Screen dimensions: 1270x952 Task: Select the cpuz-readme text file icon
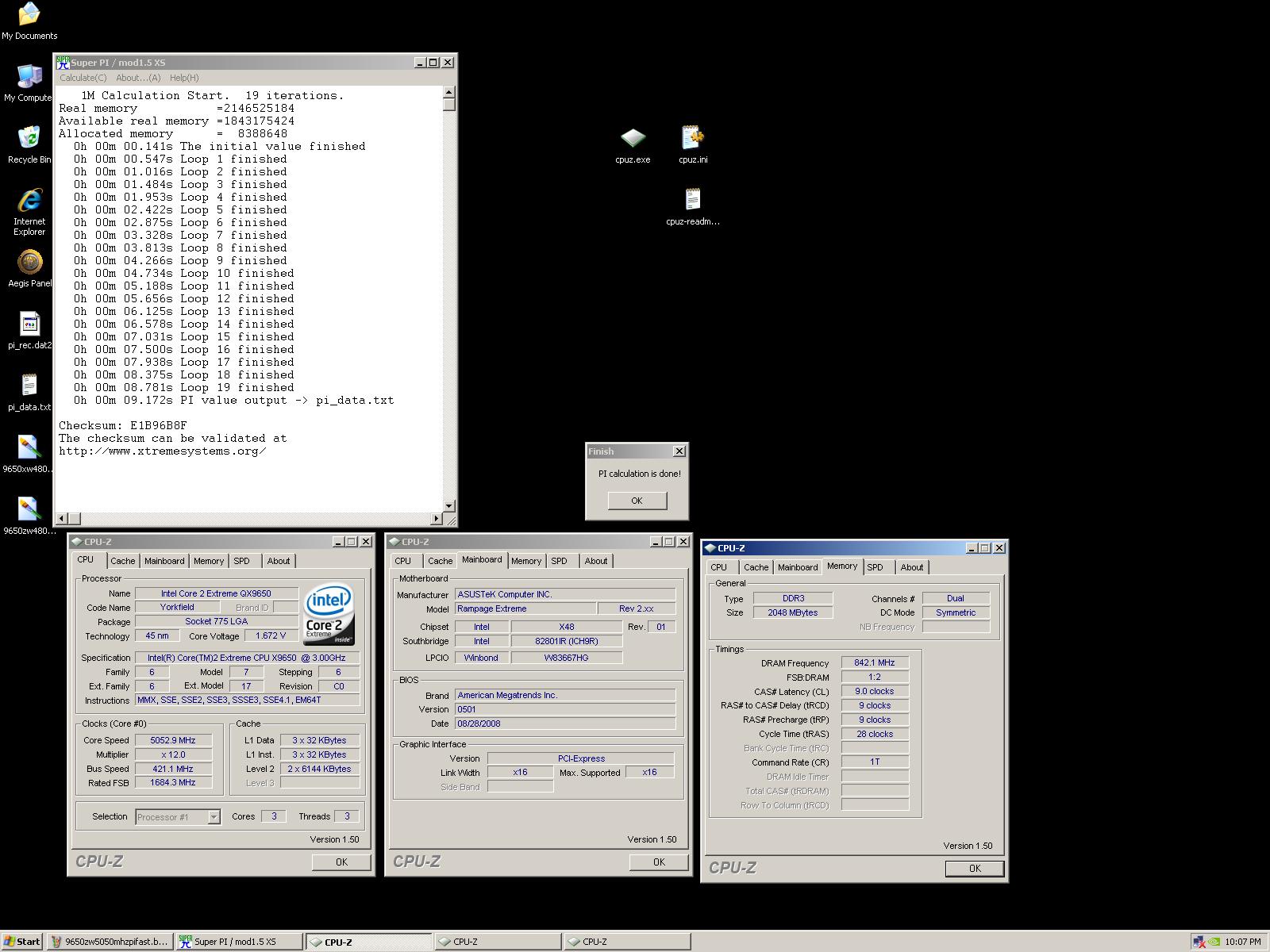pos(693,207)
